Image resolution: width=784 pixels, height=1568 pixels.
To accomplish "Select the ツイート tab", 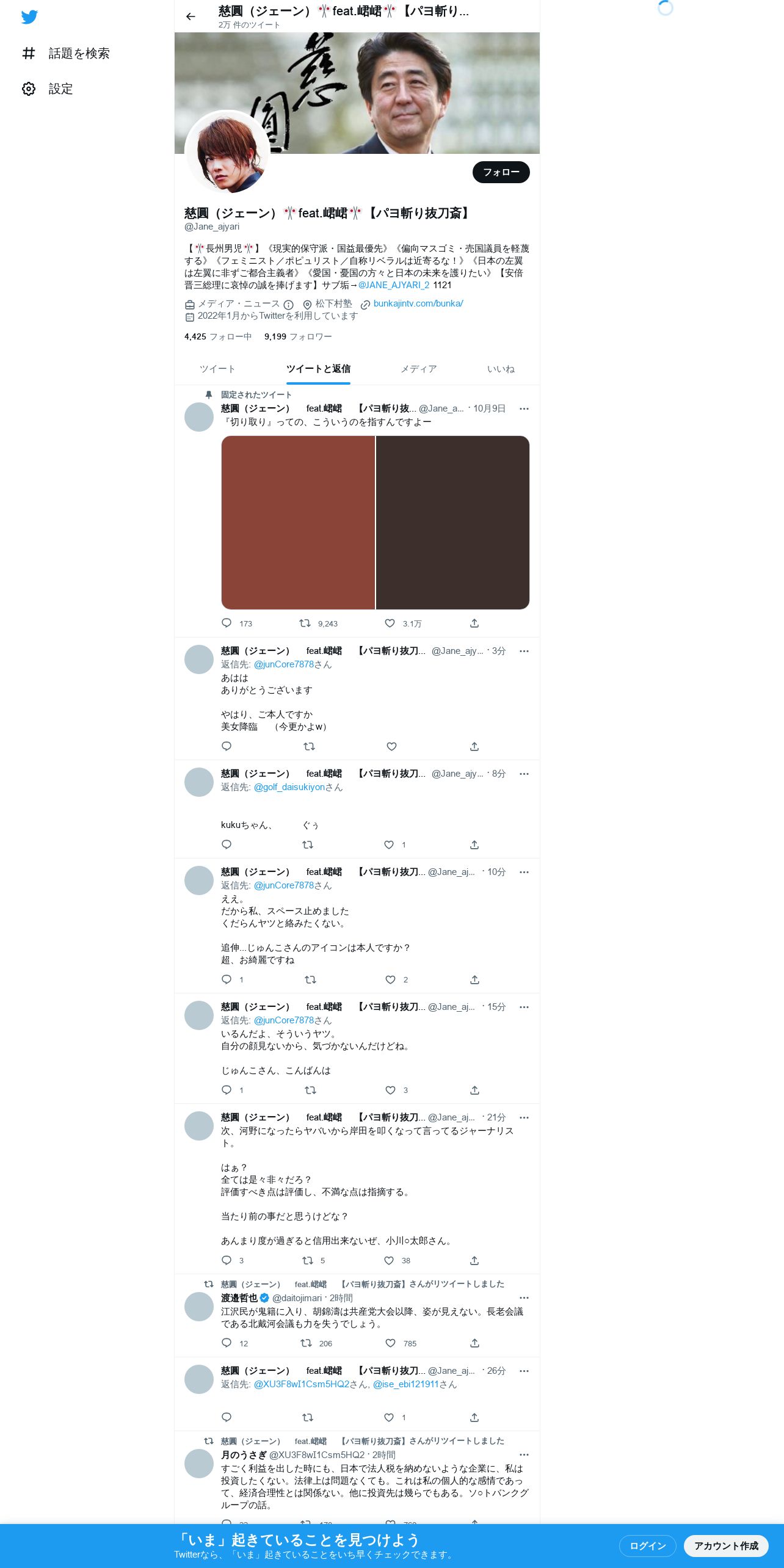I will (x=217, y=369).
